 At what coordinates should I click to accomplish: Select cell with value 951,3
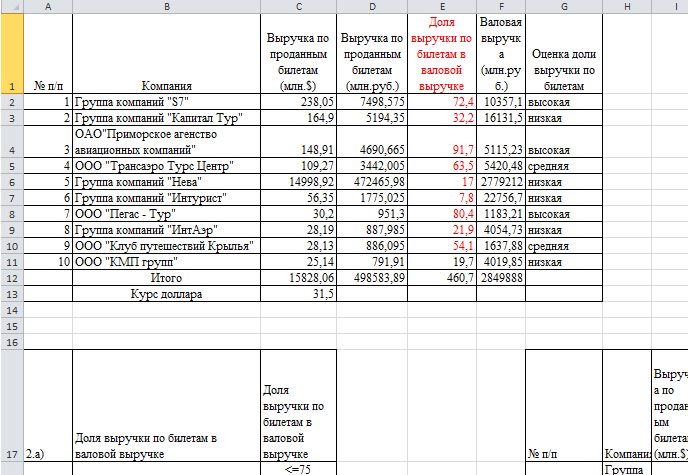pyautogui.click(x=372, y=214)
